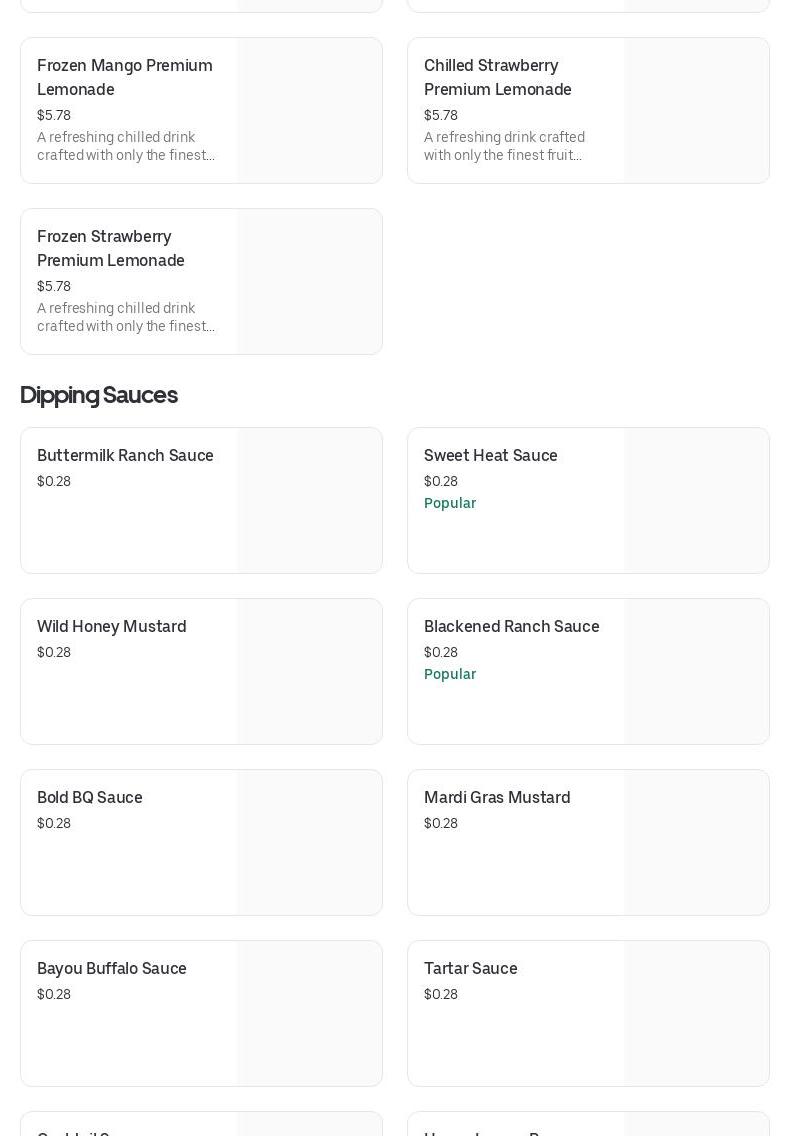Click the Tartar Sauce image thumbnail
This screenshot has height=1136, width=804.
click(x=696, y=1014)
